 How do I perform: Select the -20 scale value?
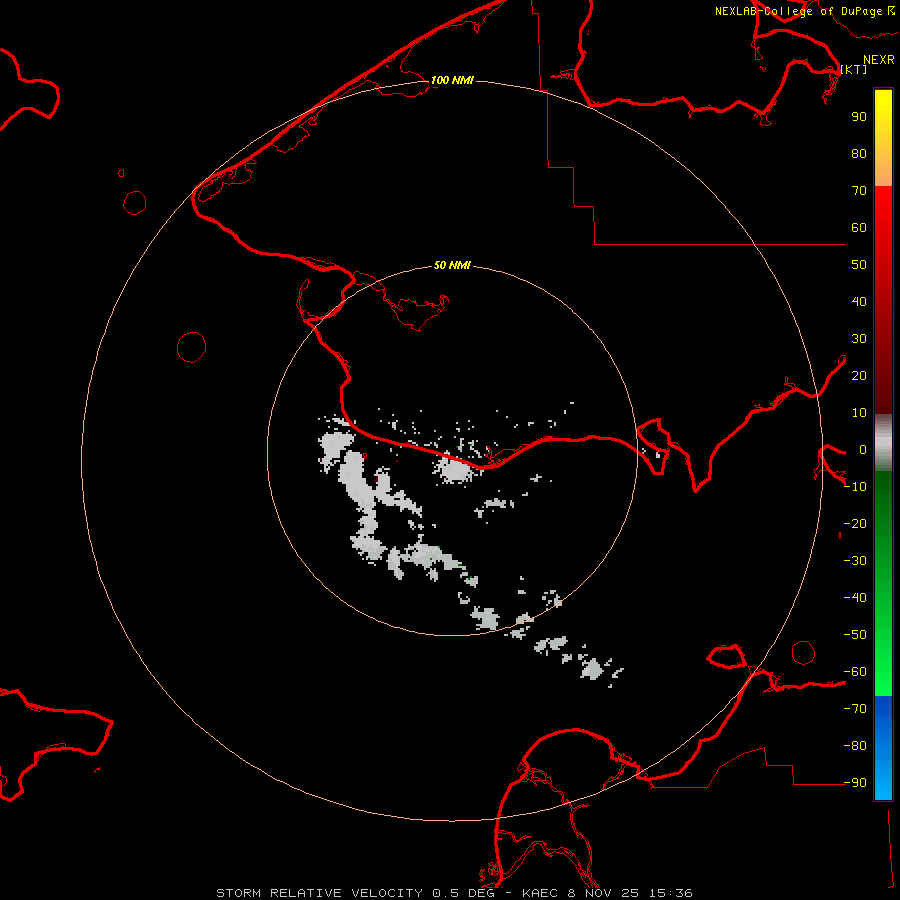[855, 523]
